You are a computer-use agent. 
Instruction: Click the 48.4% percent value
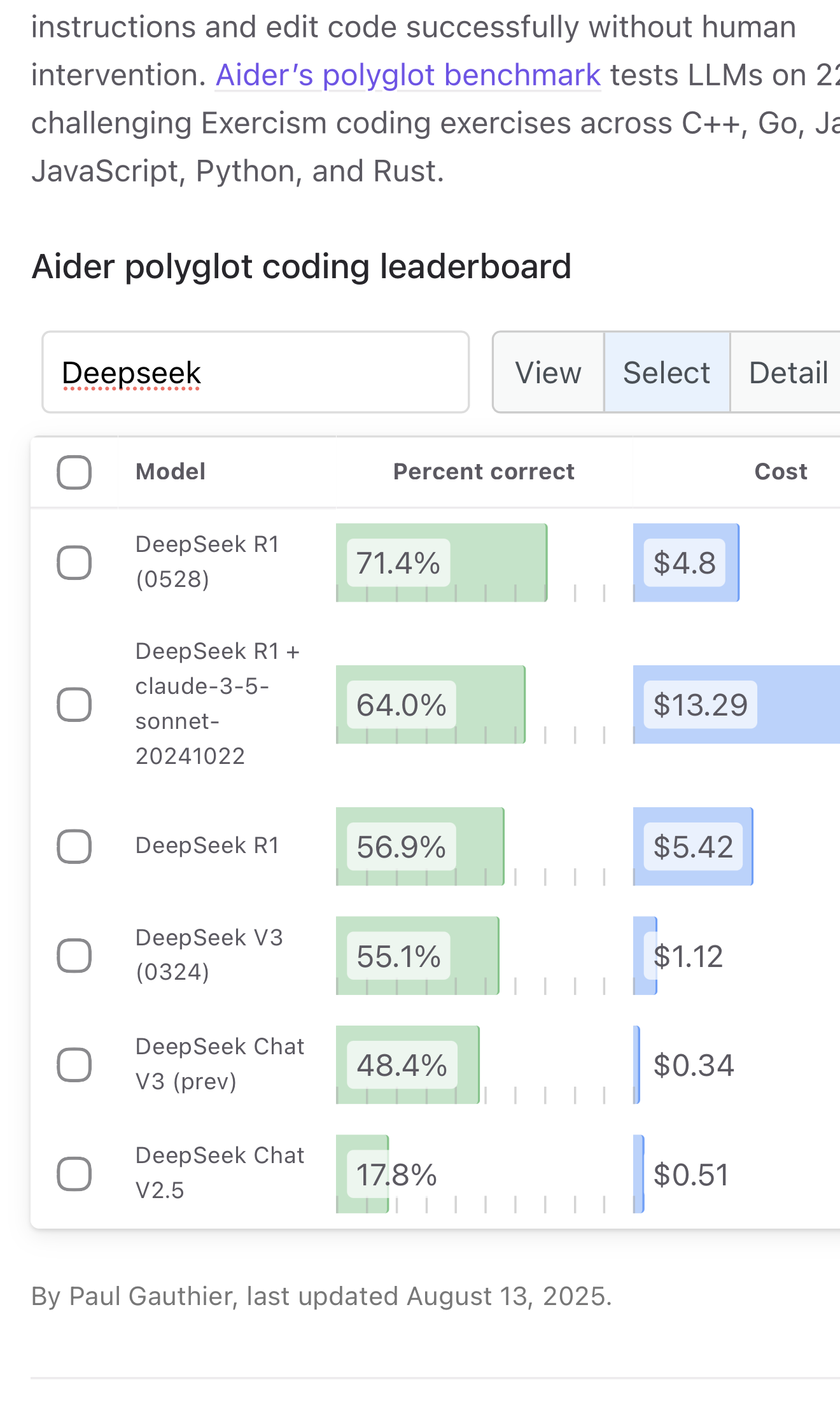[402, 1065]
